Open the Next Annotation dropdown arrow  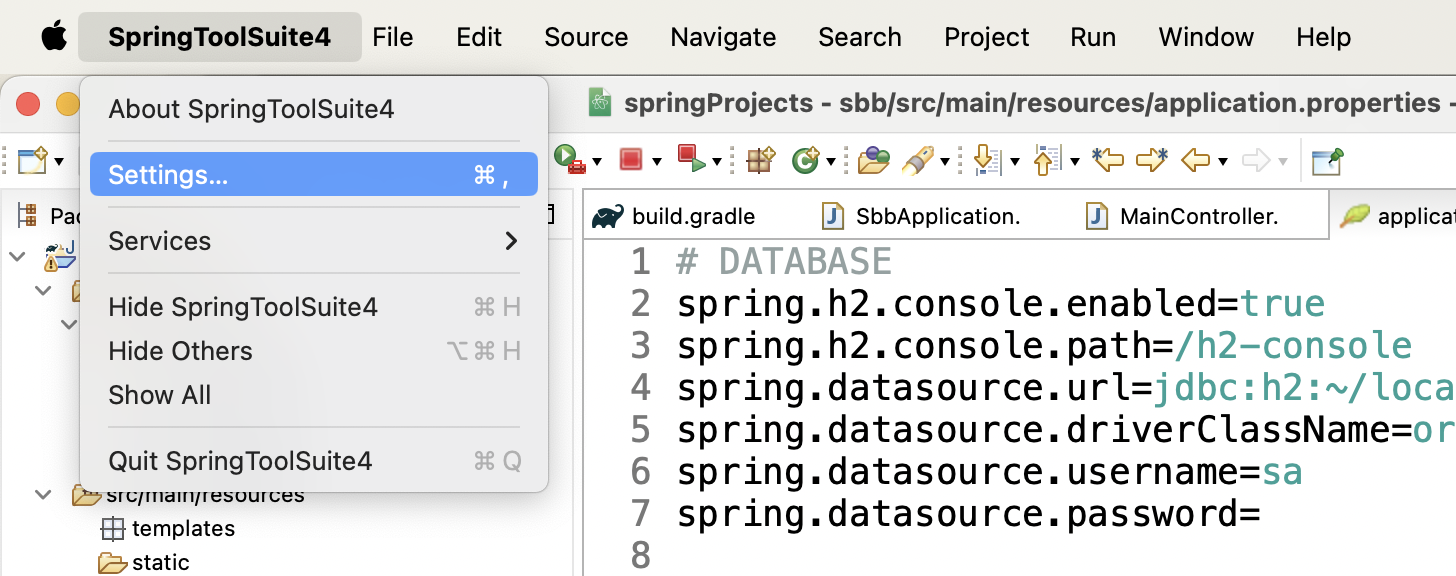(x=1014, y=161)
